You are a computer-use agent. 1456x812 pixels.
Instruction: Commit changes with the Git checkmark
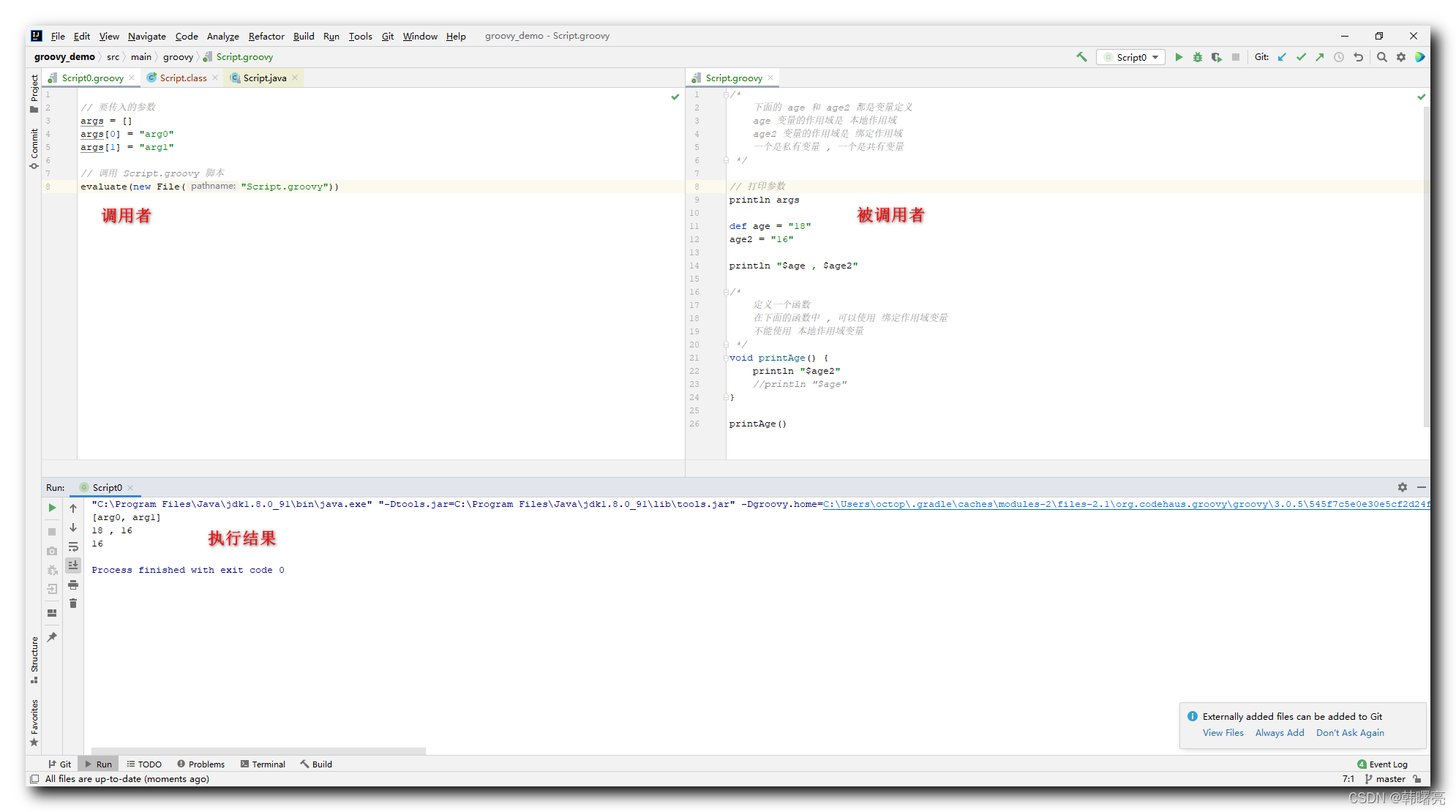(x=1301, y=57)
